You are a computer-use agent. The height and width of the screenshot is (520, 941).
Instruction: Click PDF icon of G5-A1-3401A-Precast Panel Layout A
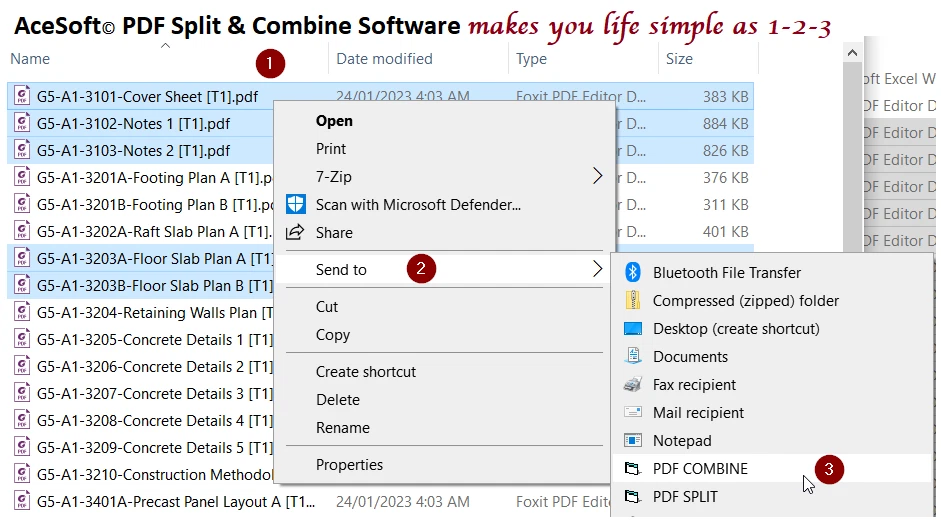pos(22,501)
